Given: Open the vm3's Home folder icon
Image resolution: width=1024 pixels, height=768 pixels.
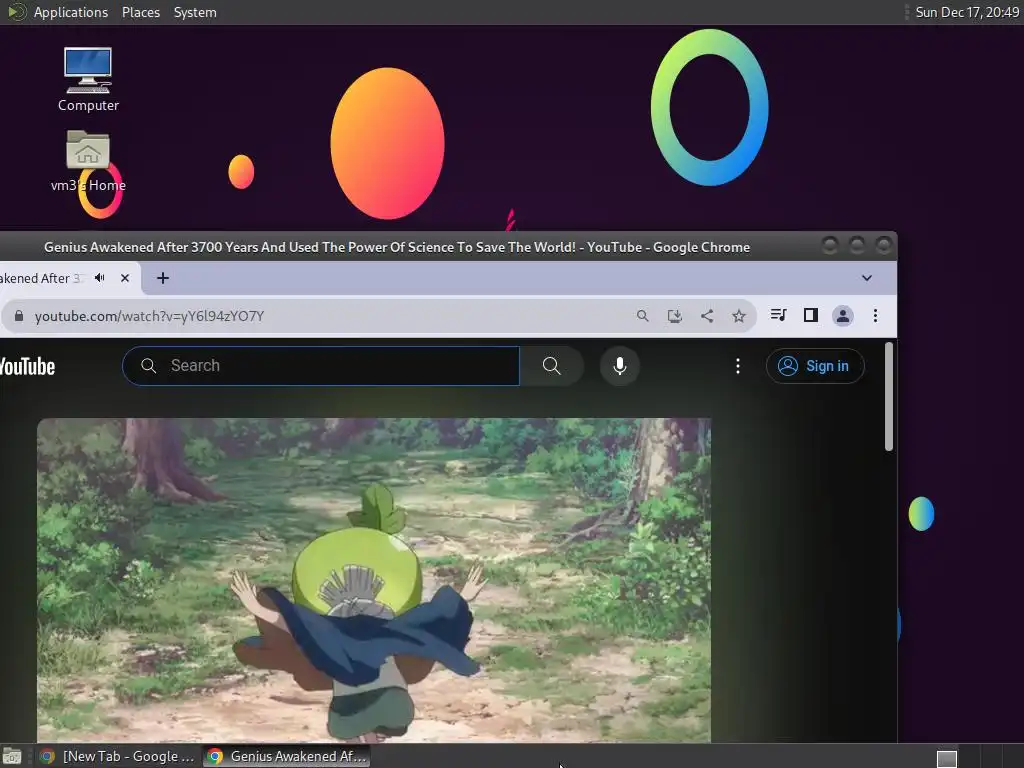Looking at the screenshot, I should pyautogui.click(x=88, y=161).
